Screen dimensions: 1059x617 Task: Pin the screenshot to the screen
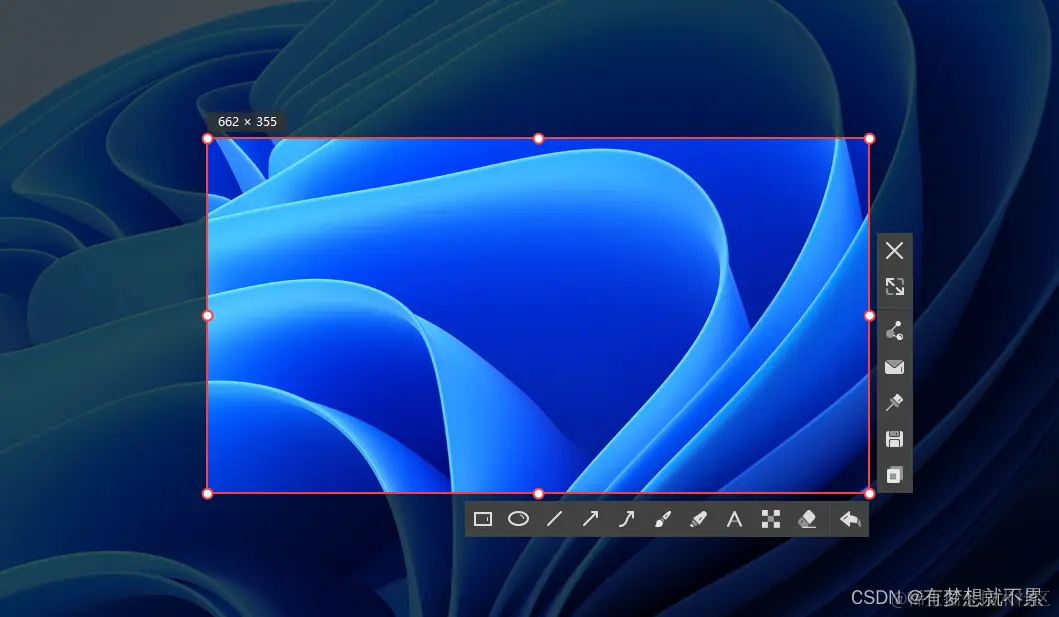[x=894, y=402]
